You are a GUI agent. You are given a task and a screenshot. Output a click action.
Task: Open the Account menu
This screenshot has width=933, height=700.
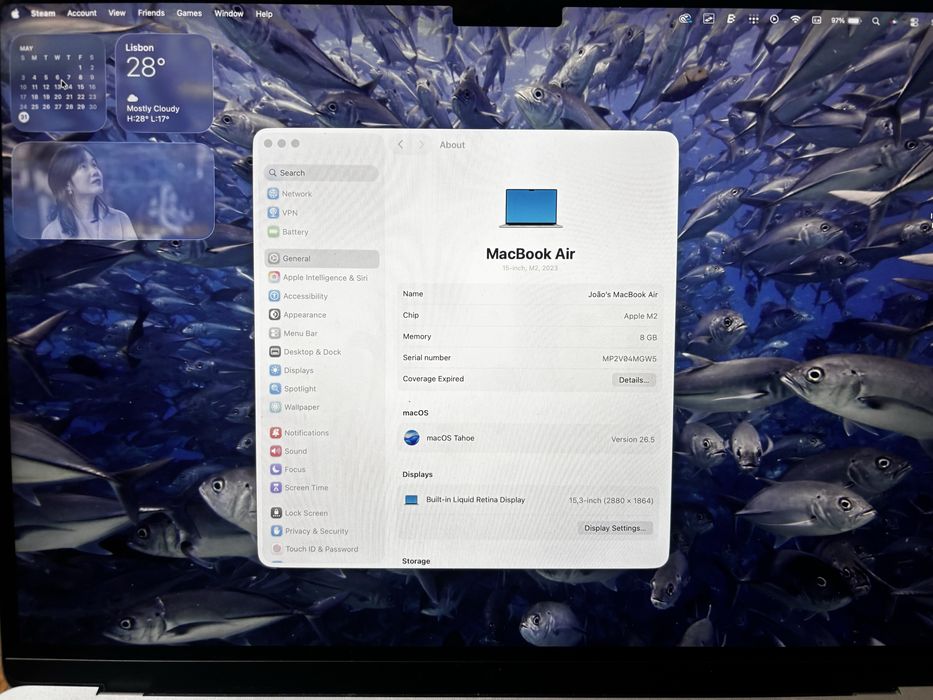[x=82, y=12]
